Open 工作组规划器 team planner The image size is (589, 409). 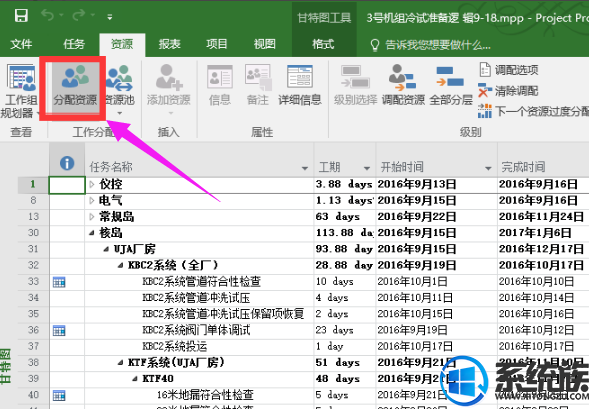21,91
